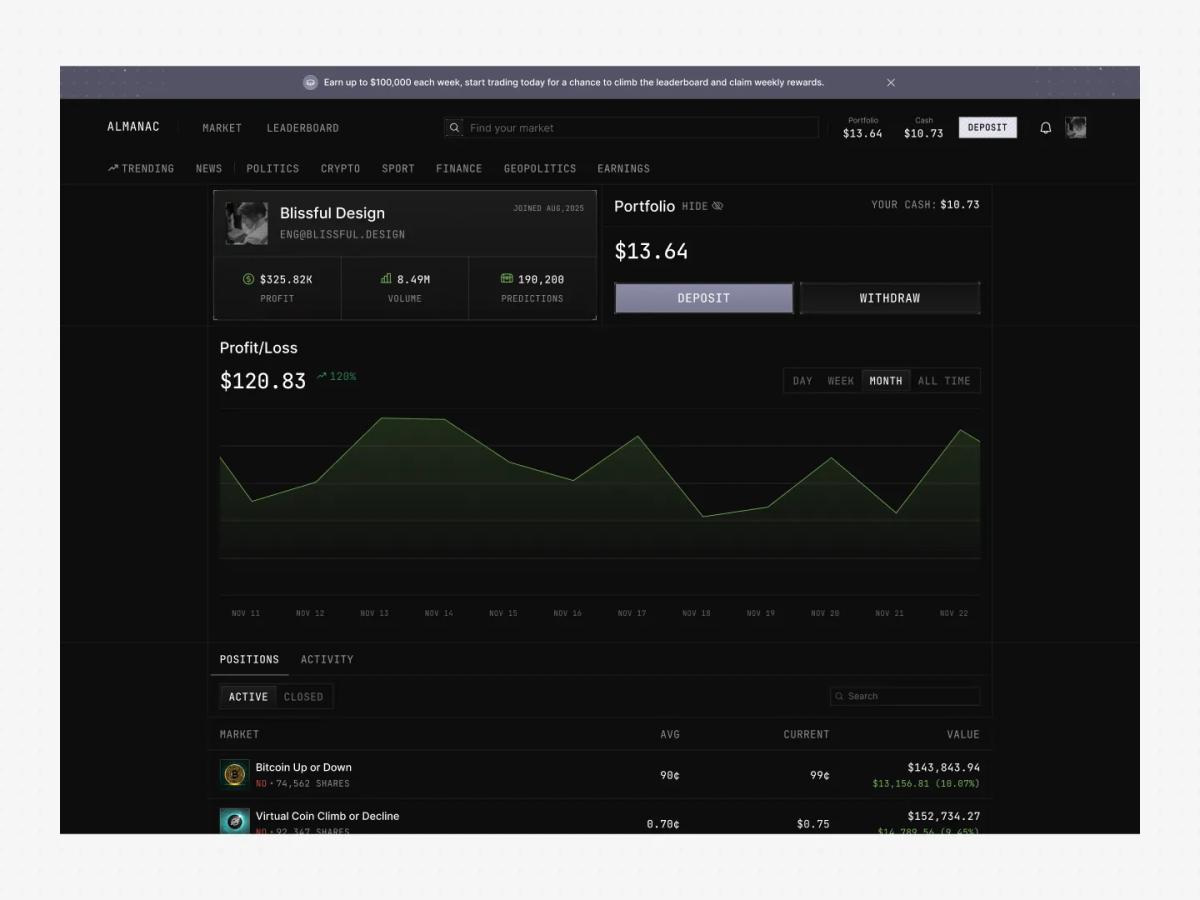Select the Crypto category
This screenshot has height=900, width=1200.
point(341,168)
